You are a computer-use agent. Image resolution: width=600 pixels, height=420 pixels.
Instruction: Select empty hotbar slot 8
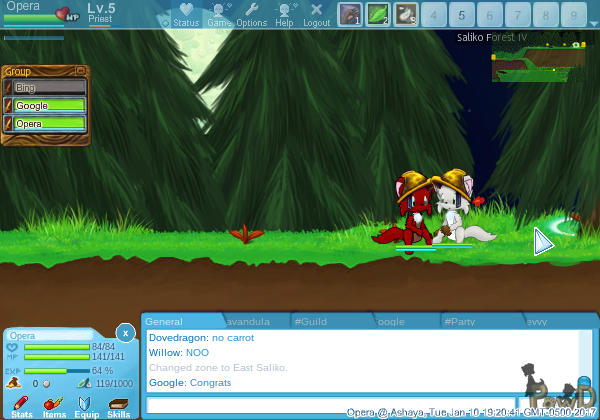pos(545,15)
